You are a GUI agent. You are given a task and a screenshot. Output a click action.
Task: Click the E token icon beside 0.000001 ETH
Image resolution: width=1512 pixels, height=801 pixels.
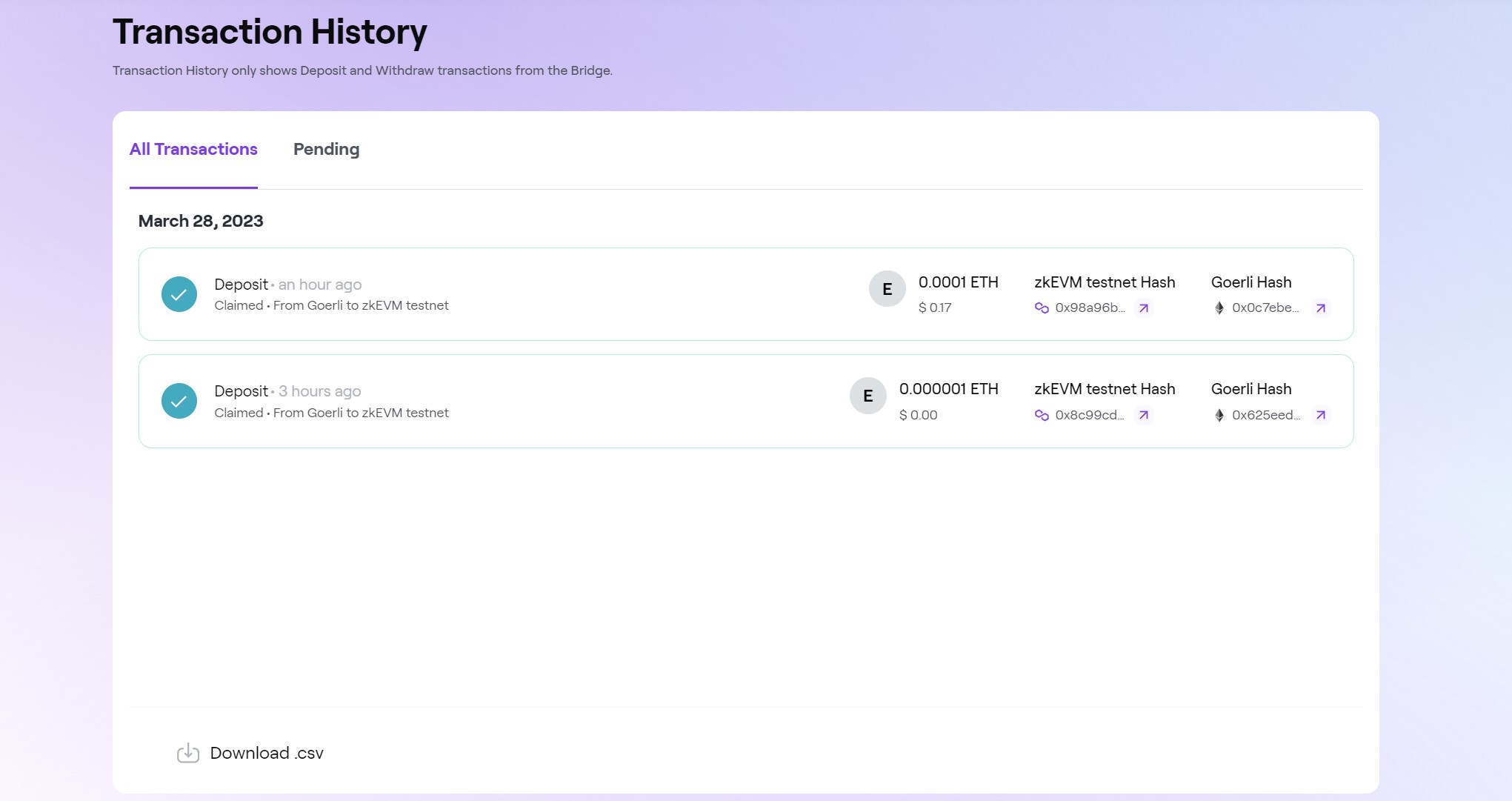pos(868,396)
